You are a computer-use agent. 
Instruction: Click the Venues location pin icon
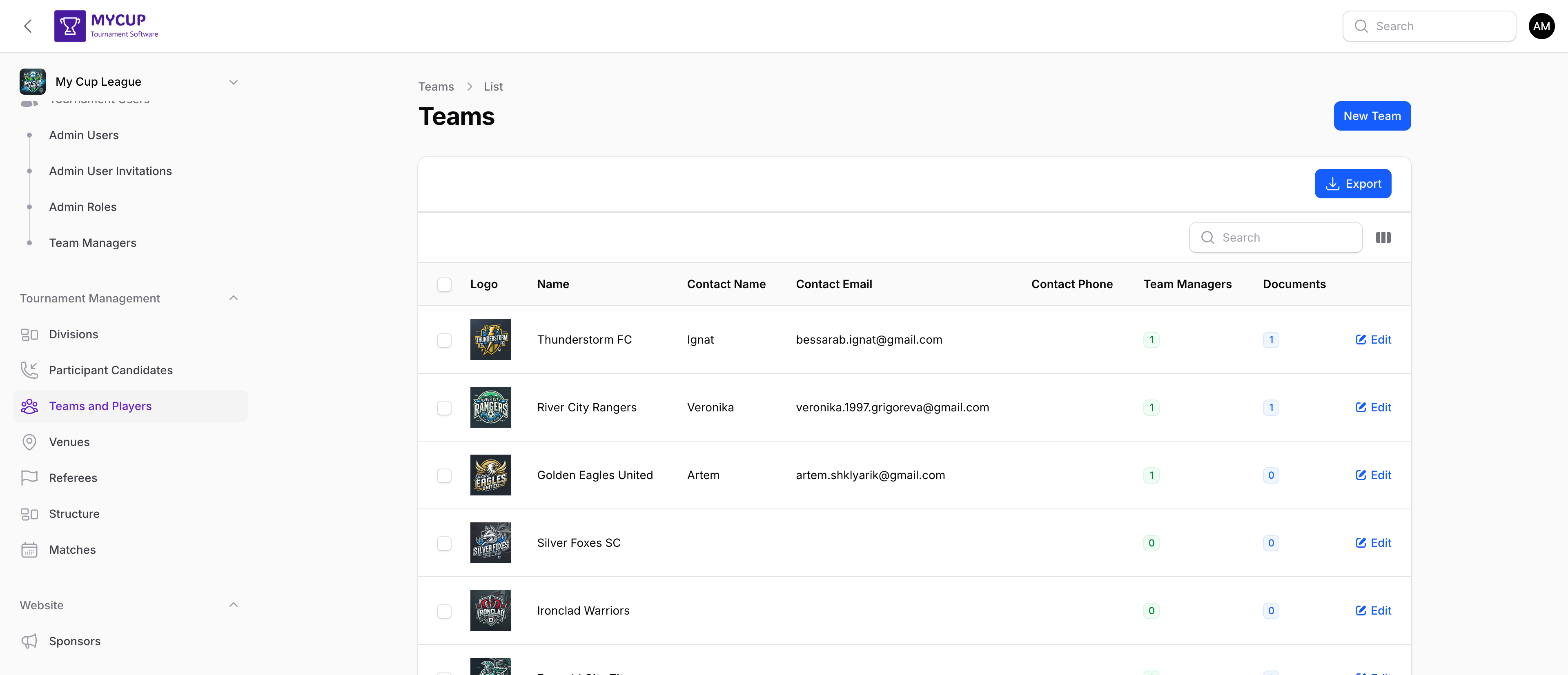coord(30,442)
